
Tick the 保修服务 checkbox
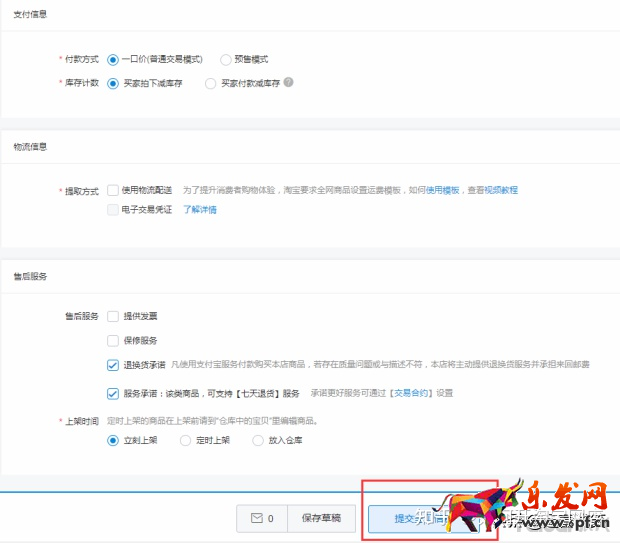tap(113, 340)
